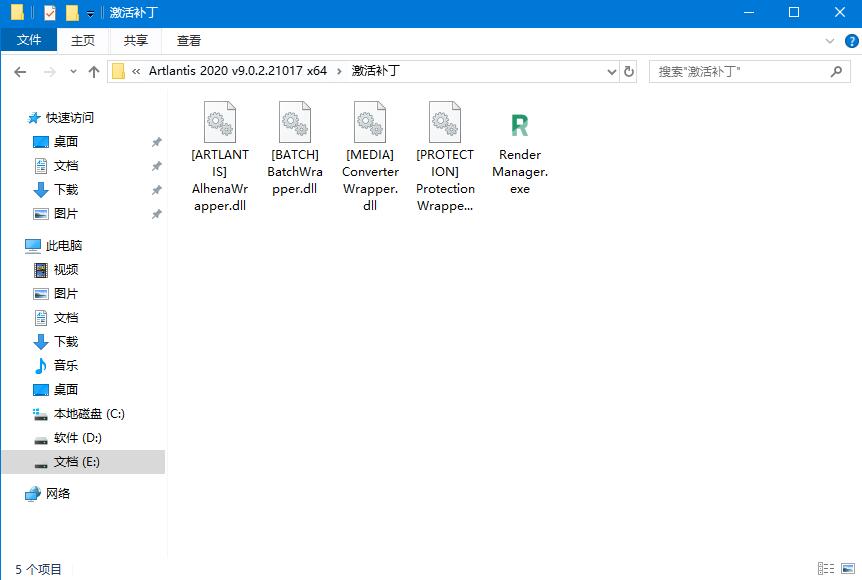This screenshot has height=580, width=862.
Task: Expand the address bar history dropdown
Action: [611, 71]
